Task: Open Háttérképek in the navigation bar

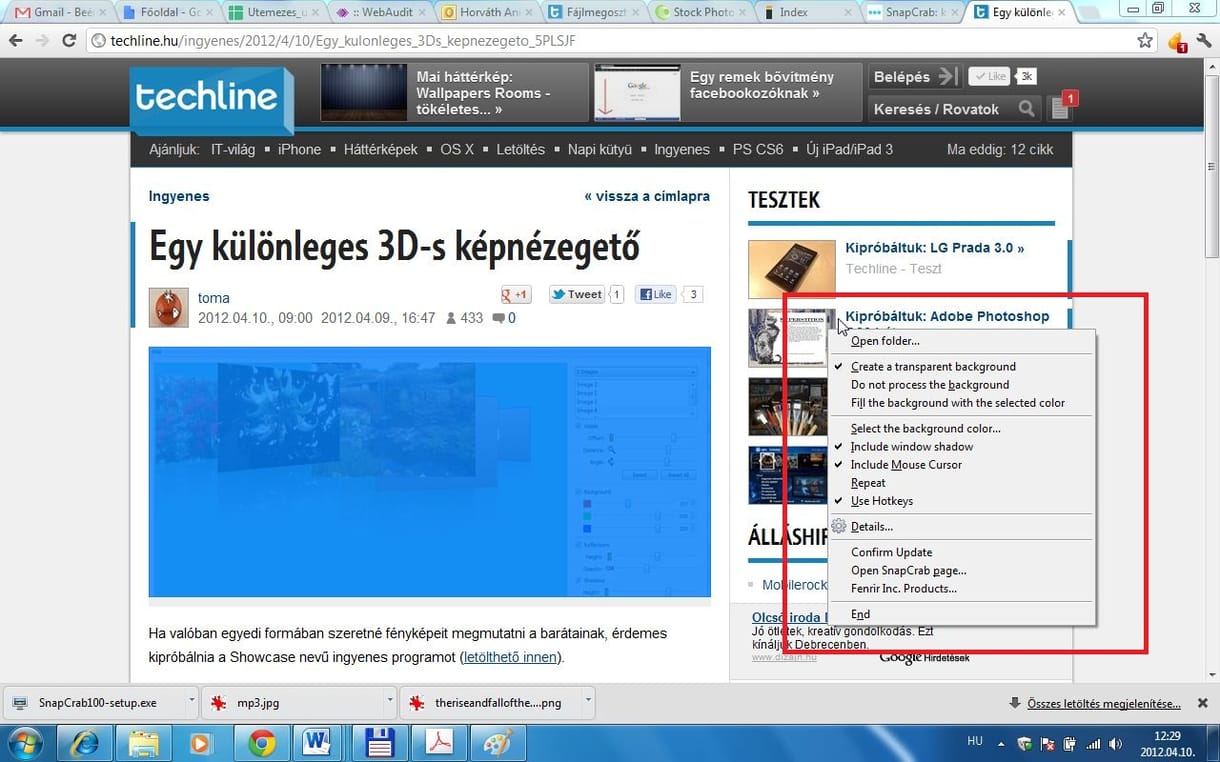Action: (x=381, y=149)
